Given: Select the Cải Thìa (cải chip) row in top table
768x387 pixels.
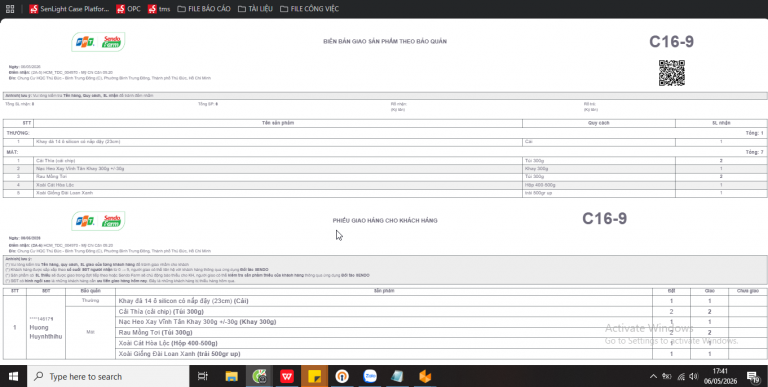Looking at the screenshot, I should pos(384,161).
